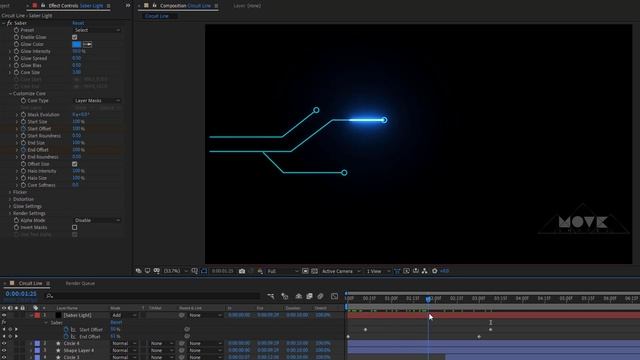
Task: Open the Saber Light blending mode Add dropdown
Action: click(x=124, y=316)
